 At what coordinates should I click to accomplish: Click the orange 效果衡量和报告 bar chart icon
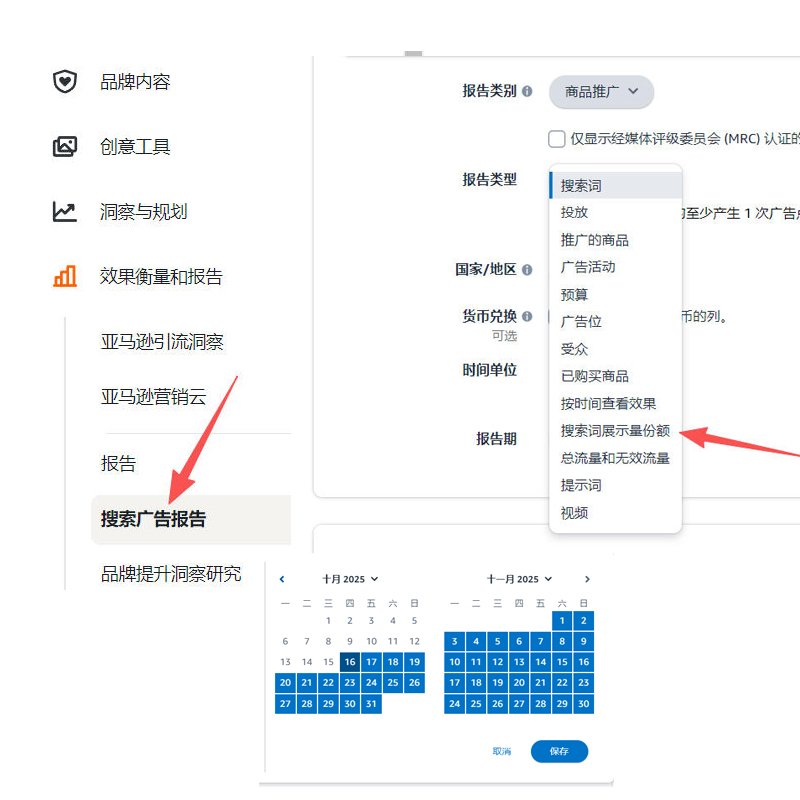(x=65, y=277)
